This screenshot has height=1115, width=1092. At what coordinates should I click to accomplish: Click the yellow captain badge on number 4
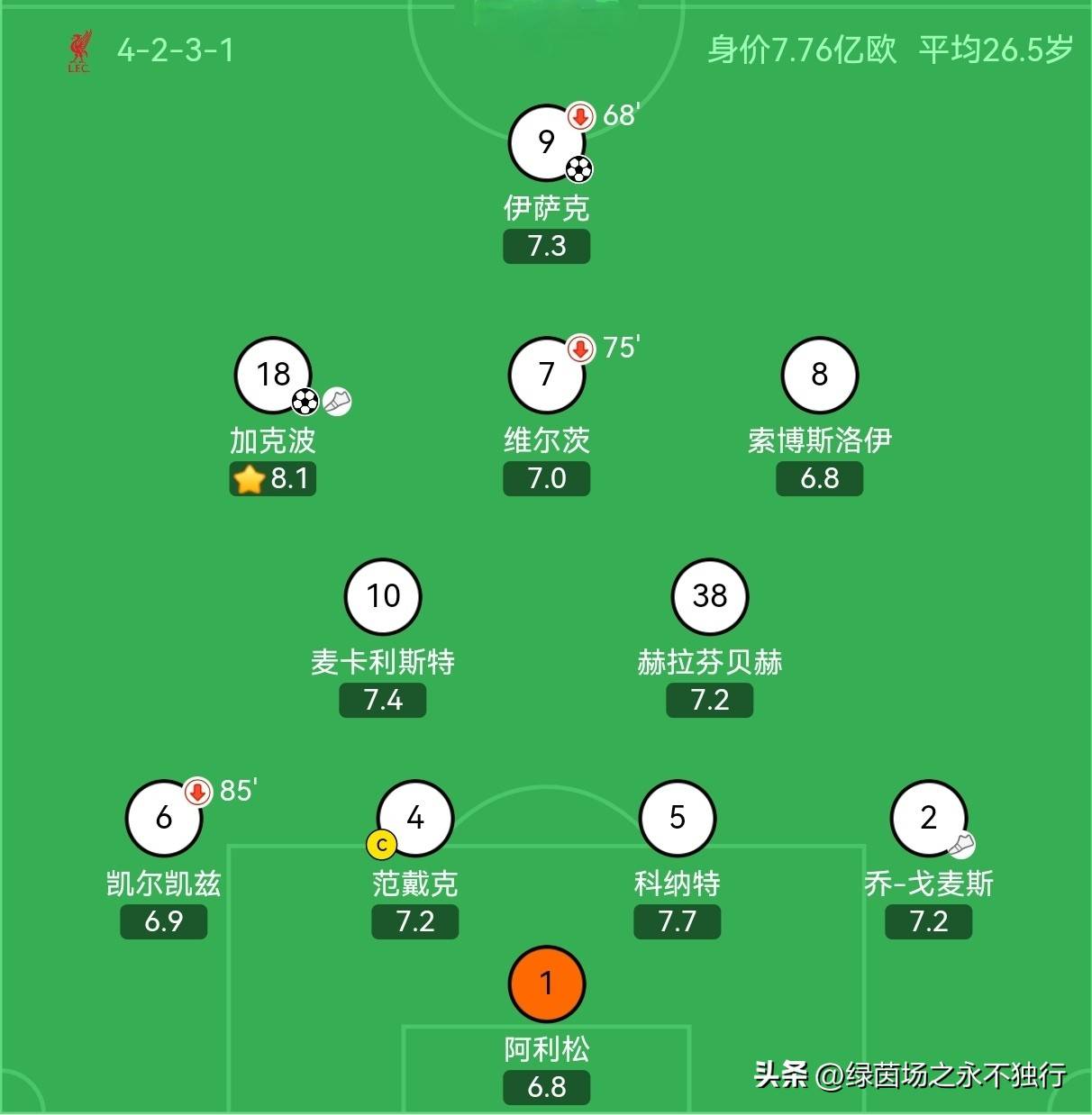coord(381,845)
